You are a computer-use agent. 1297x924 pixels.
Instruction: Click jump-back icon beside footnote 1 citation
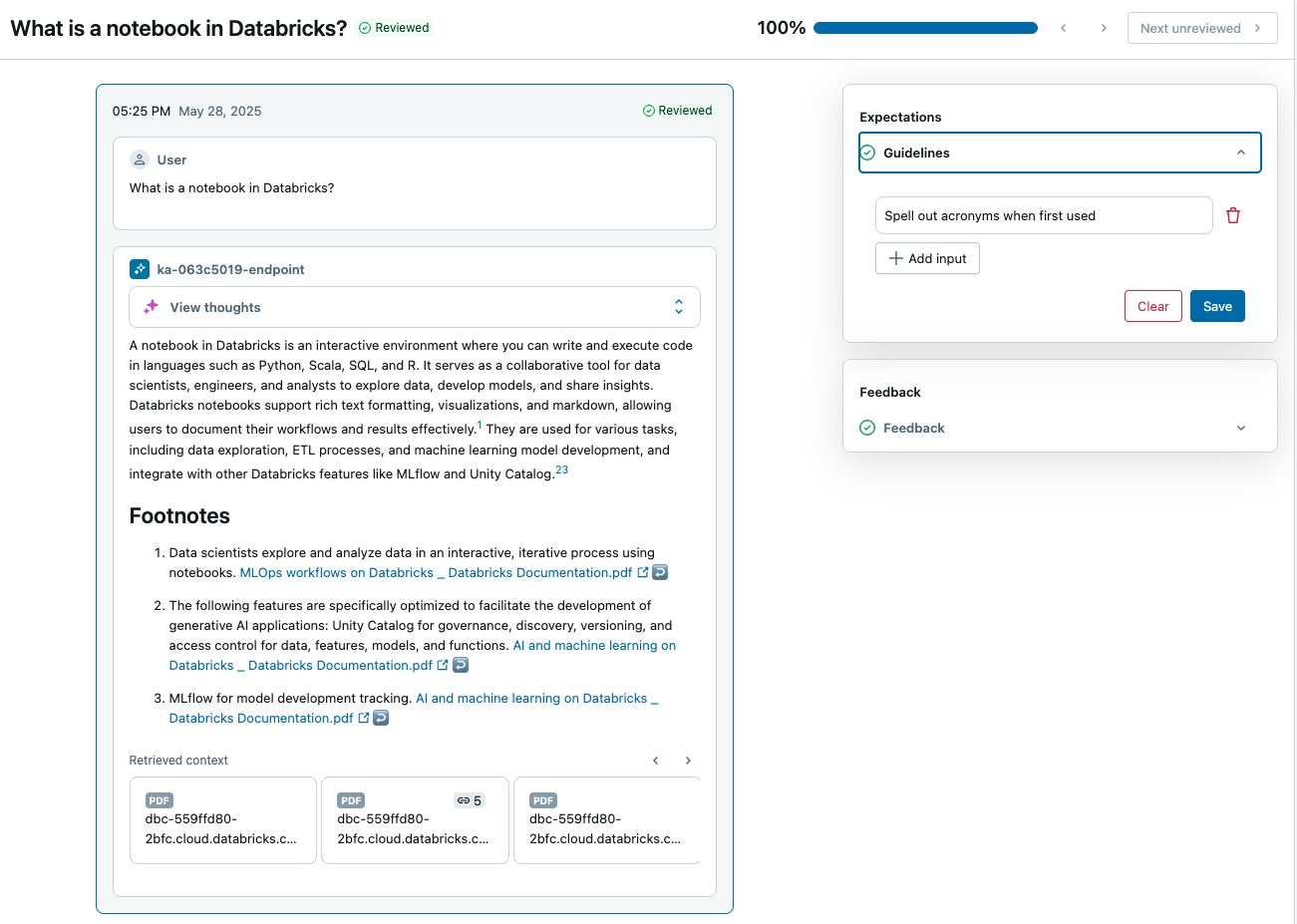[x=660, y=573]
